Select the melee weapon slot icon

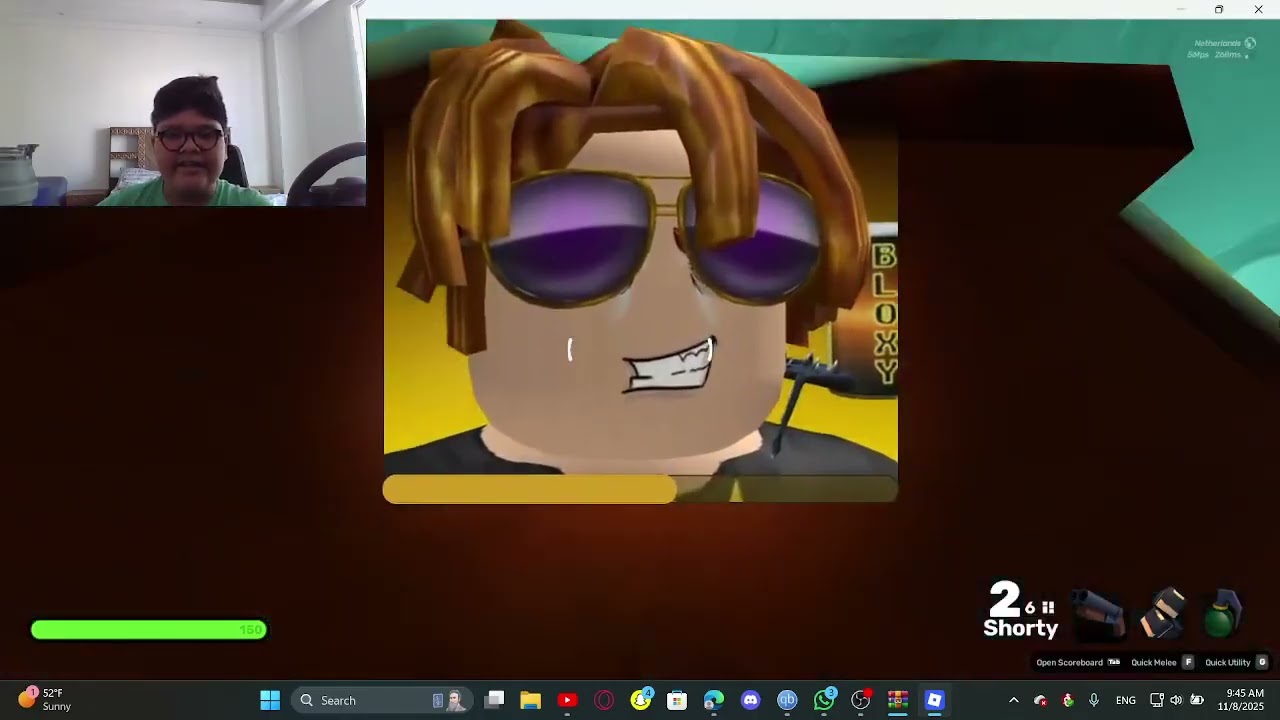tap(1163, 612)
